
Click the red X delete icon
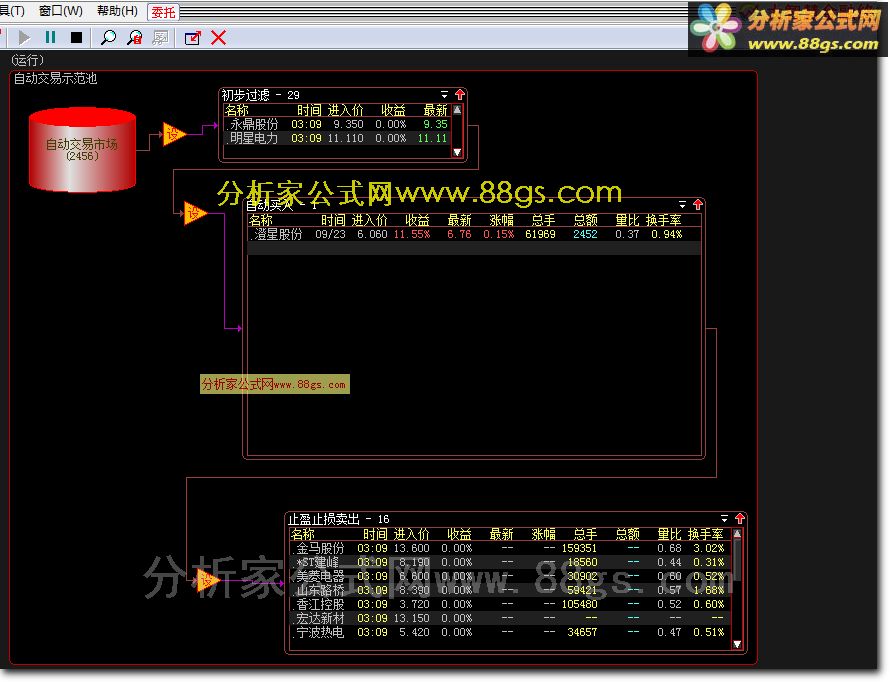[x=219, y=38]
